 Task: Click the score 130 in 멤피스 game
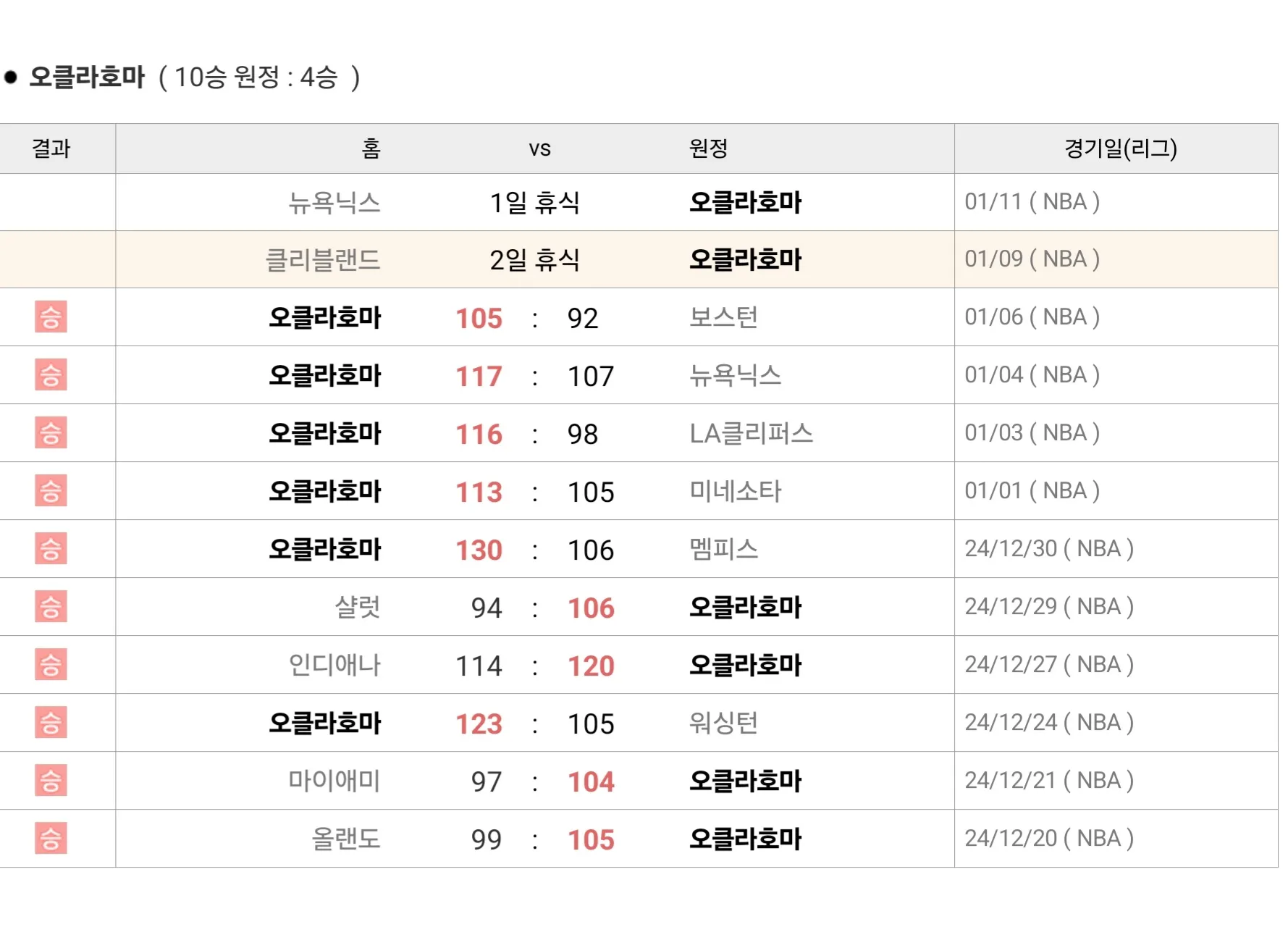[x=479, y=550]
